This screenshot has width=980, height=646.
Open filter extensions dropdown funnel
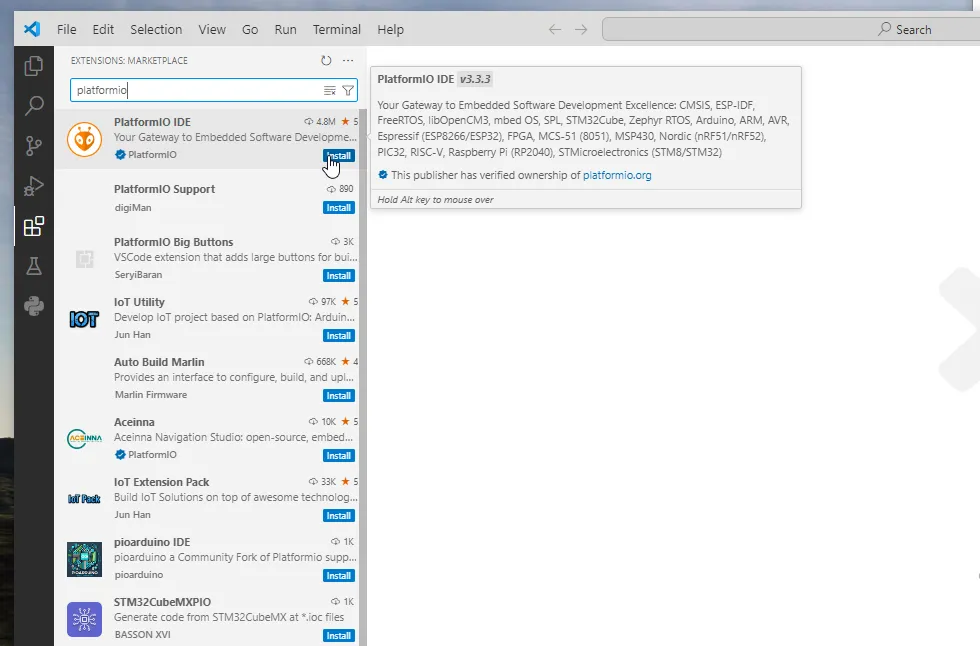point(348,91)
